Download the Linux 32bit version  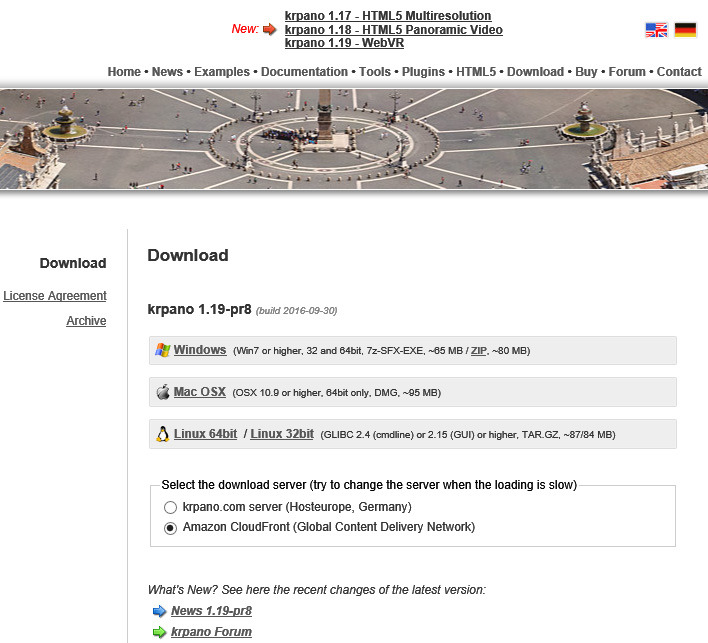pyautogui.click(x=282, y=434)
